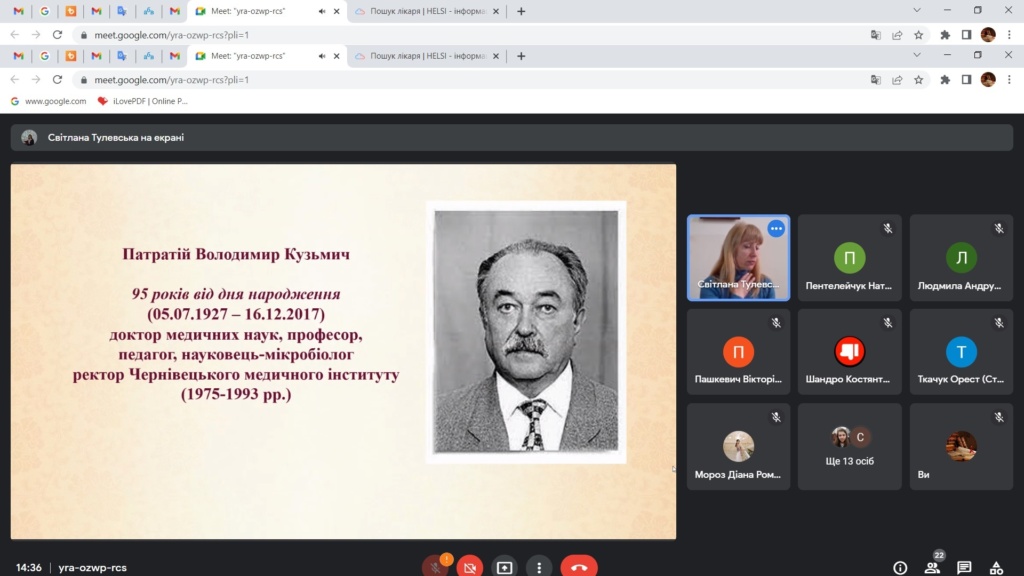Click the thumbs-down avatar of Шандро Костянтин
1024x576 pixels.
point(849,351)
